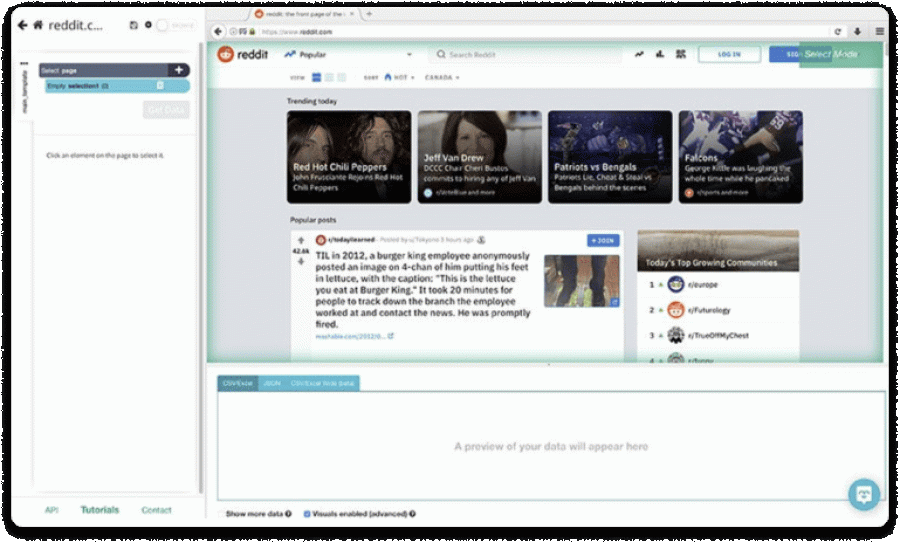Viewport: 900px width, 543px height.
Task: Open a new browser tab with plus
Action: click(x=369, y=14)
